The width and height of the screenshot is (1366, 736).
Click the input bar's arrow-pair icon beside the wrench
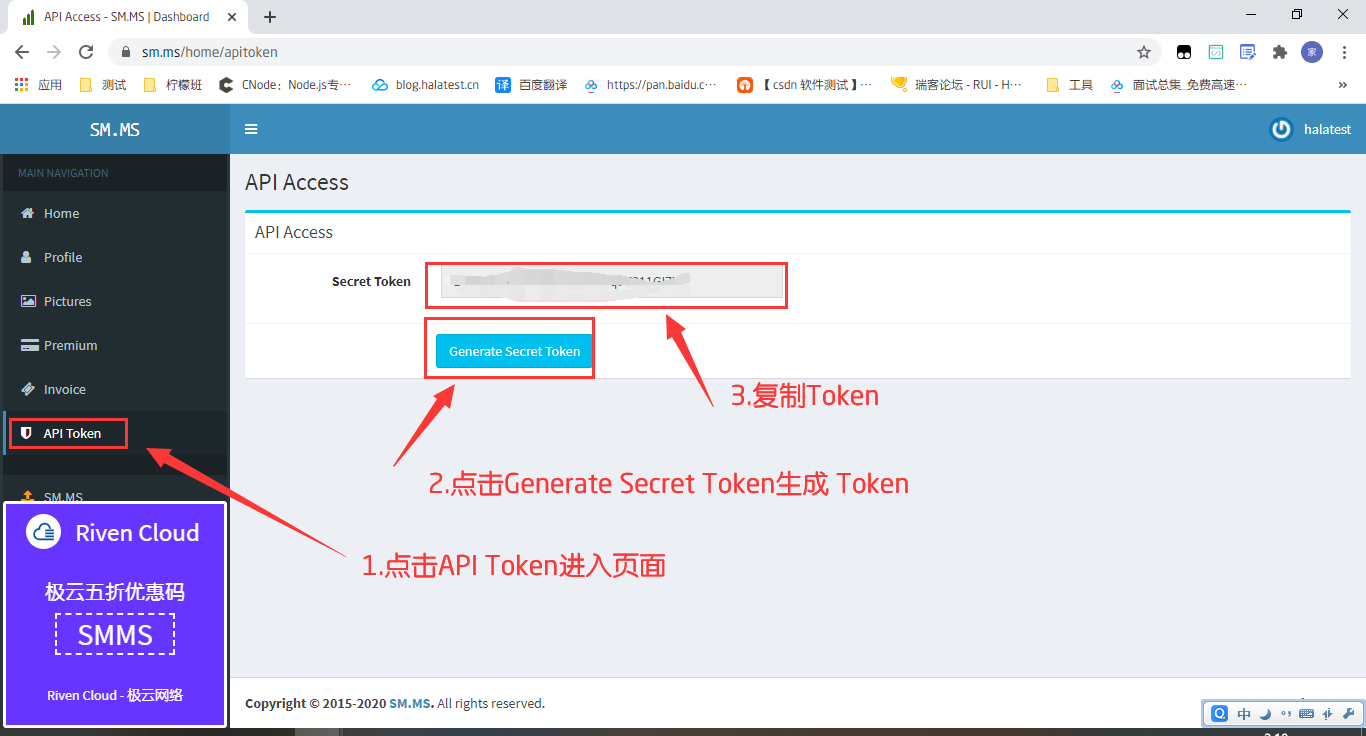[1328, 714]
